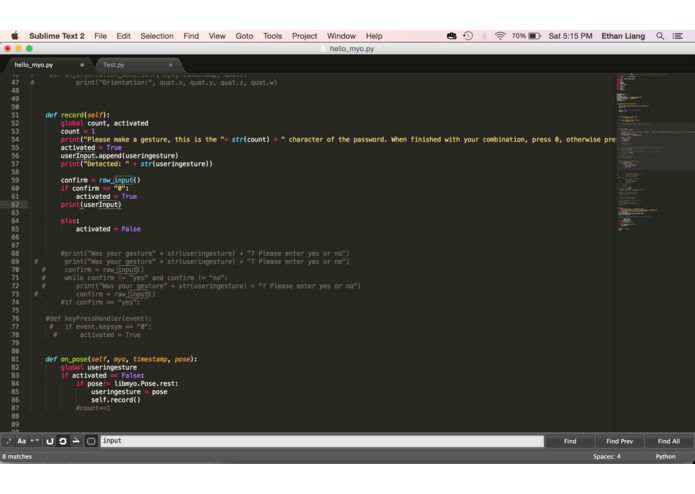Click the 'else:' line
Image resolution: width=695 pixels, height=494 pixels.
tap(70, 221)
